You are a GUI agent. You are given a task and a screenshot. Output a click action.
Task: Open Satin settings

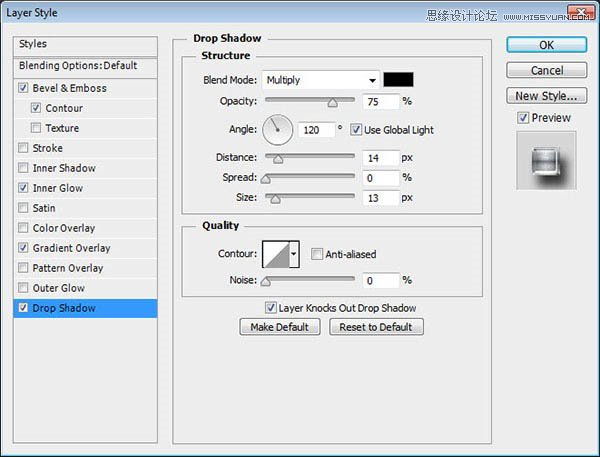click(x=44, y=208)
